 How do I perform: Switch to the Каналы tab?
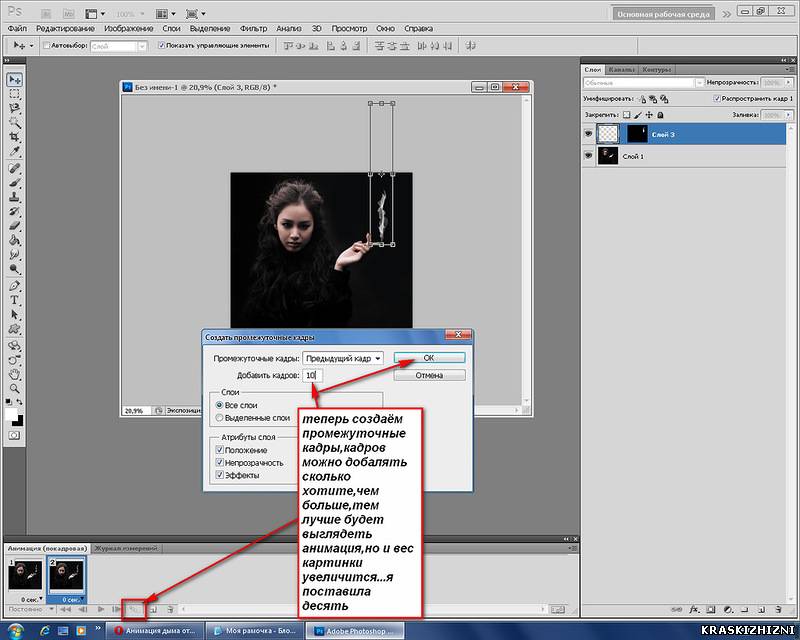[621, 69]
